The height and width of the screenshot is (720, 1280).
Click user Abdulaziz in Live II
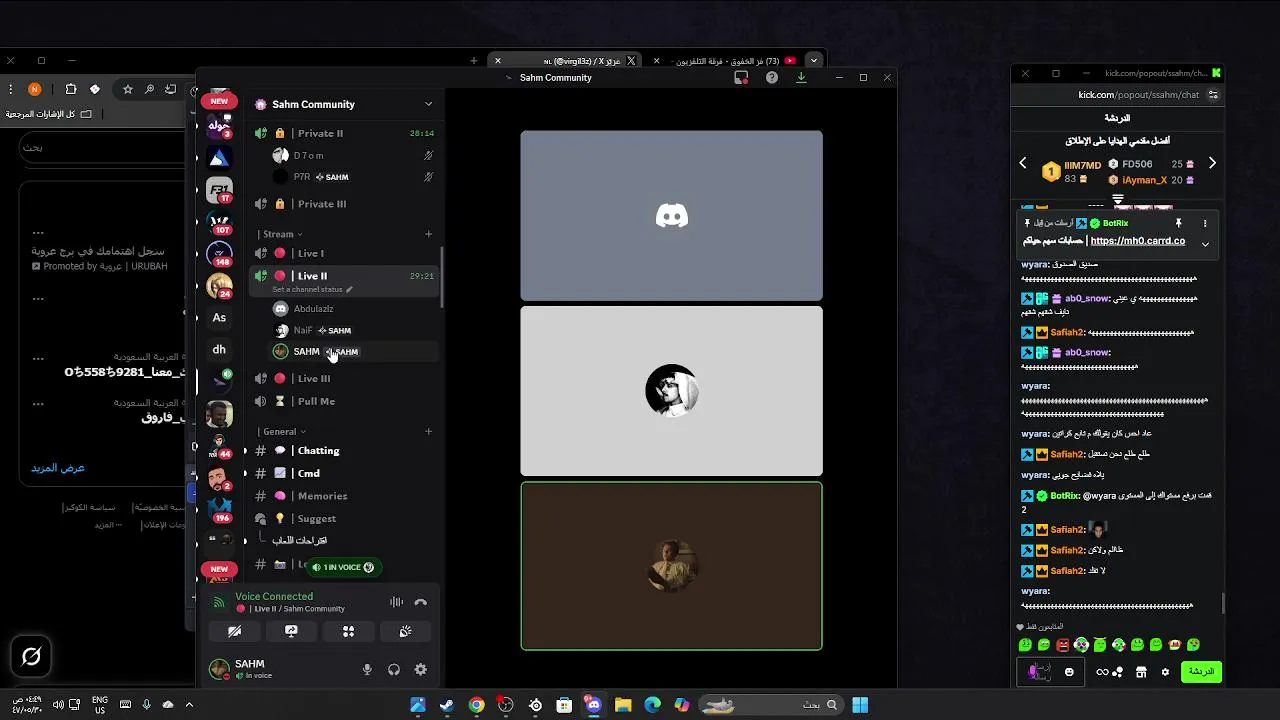tap(345, 309)
